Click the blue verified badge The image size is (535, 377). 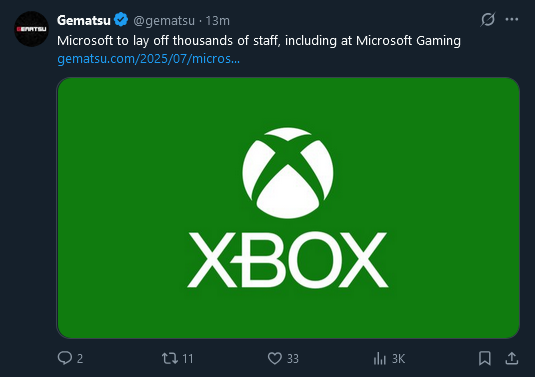click(121, 19)
